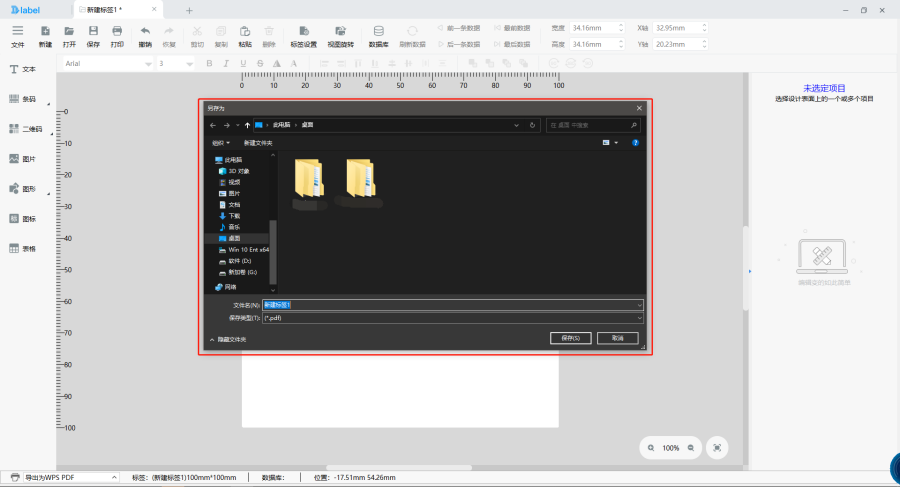Add a new tab with the plus button
Image resolution: width=900 pixels, height=487 pixels.
pyautogui.click(x=189, y=10)
